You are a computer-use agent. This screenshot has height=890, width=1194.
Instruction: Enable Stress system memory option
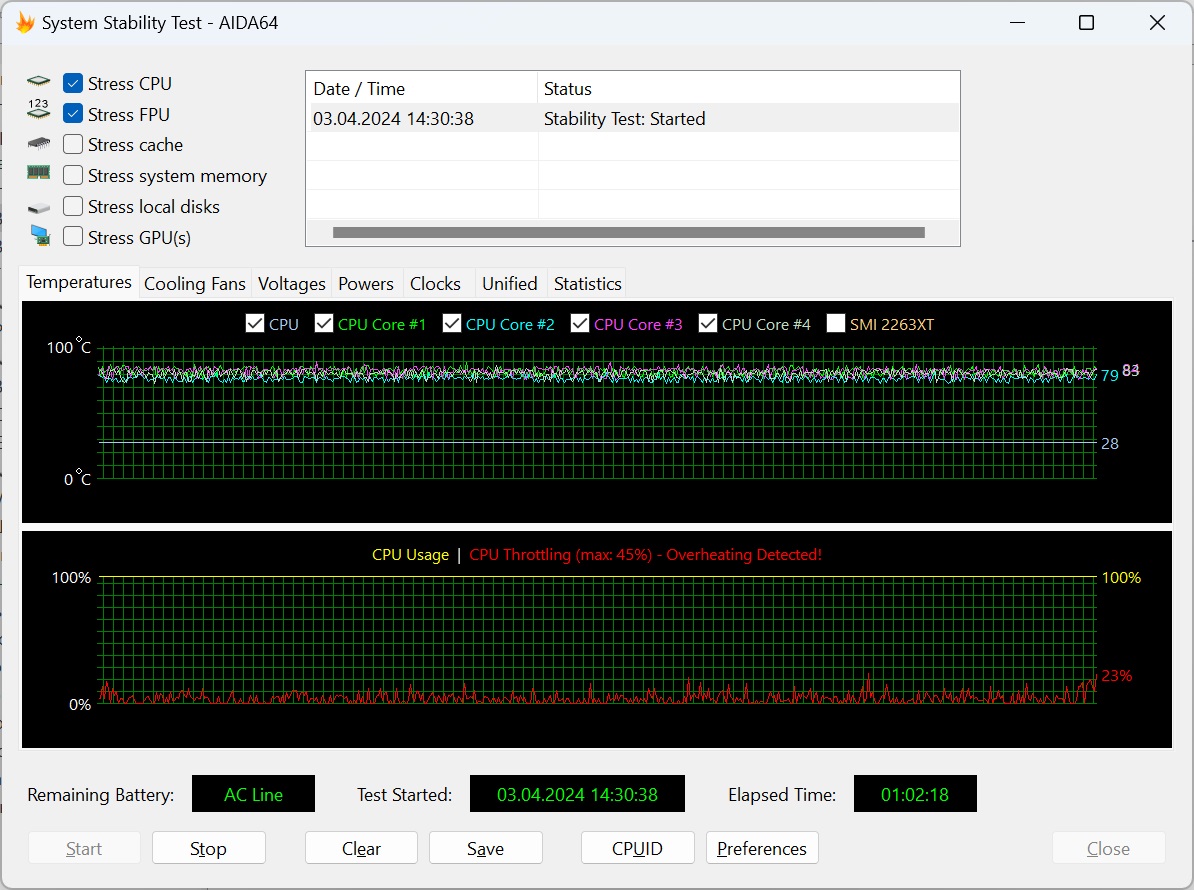(x=73, y=176)
